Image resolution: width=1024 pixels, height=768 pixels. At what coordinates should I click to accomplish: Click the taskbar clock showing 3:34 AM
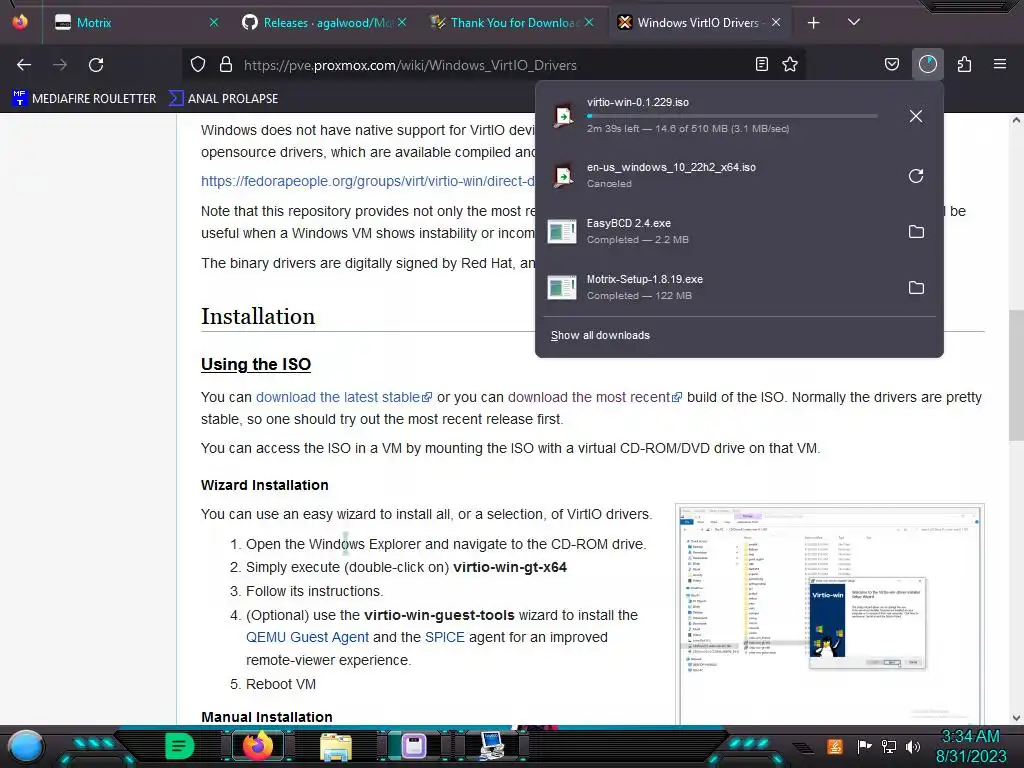pyautogui.click(x=970, y=746)
